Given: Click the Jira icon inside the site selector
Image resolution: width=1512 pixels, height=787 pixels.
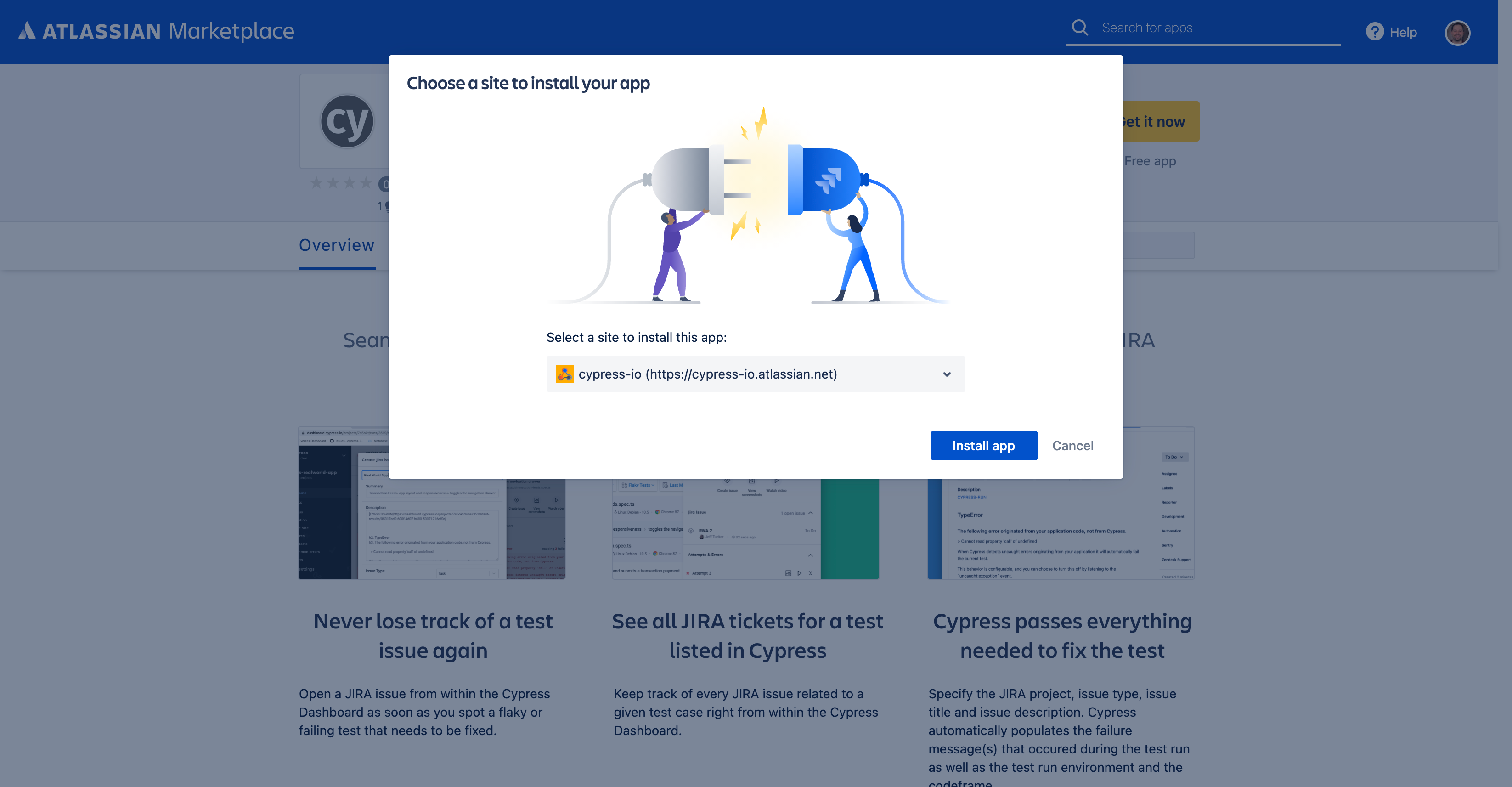Looking at the screenshot, I should coord(565,374).
